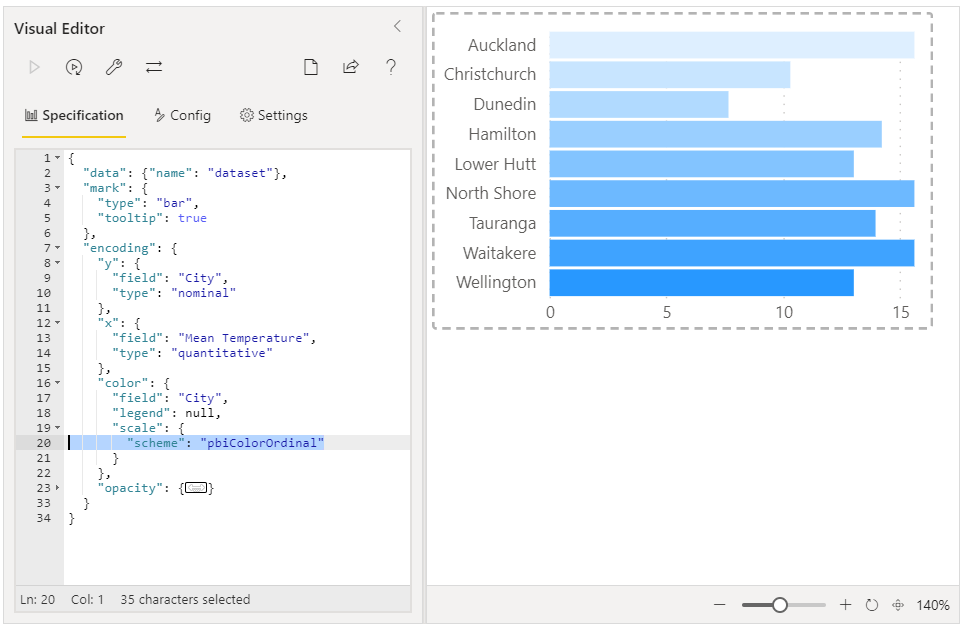963x627 pixels.
Task: Collapse the "color" block on line 16
Action: (58, 383)
